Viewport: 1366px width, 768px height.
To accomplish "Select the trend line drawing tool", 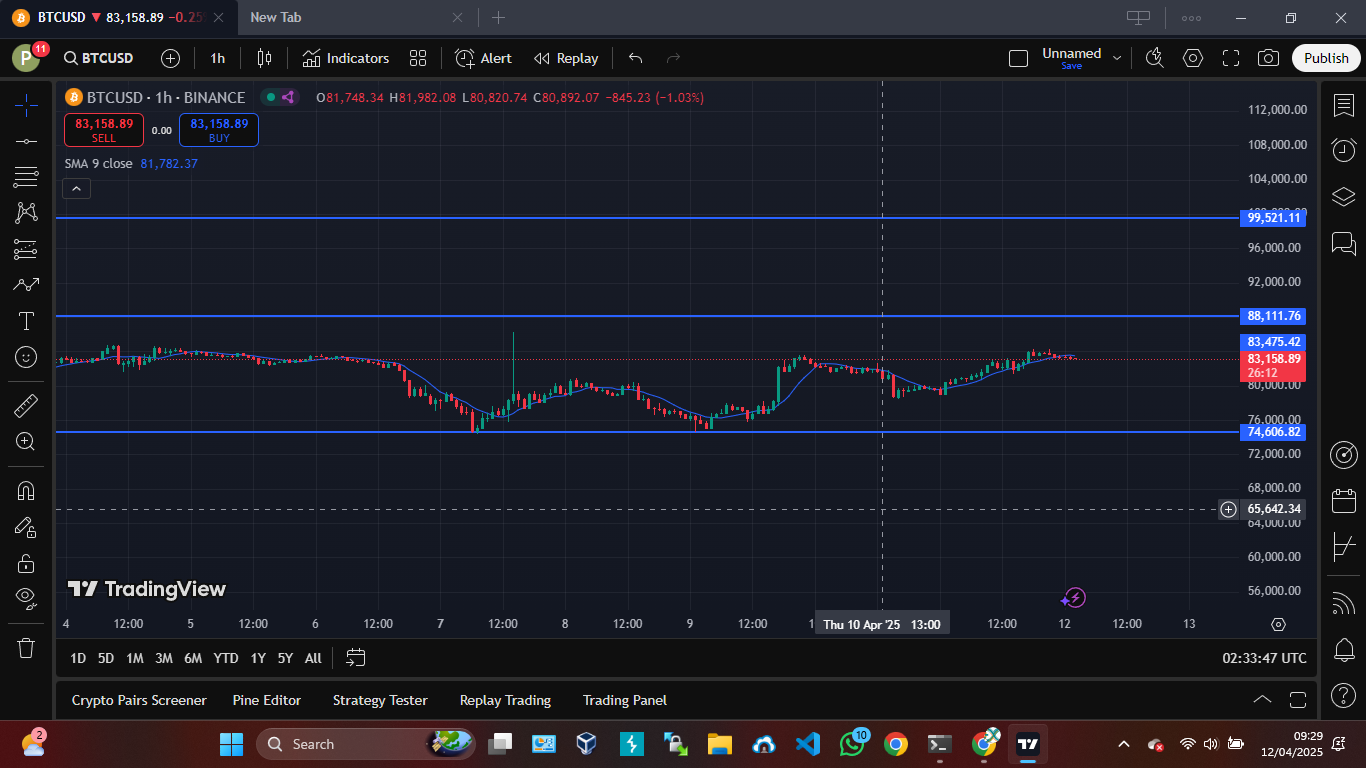I will (x=26, y=141).
